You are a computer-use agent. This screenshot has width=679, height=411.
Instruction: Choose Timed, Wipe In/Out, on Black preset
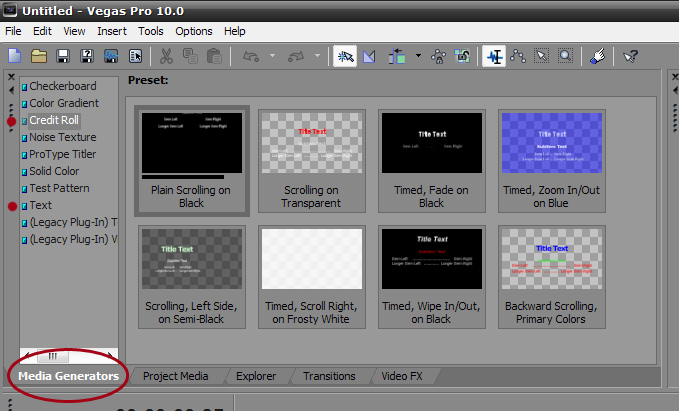pos(432,277)
